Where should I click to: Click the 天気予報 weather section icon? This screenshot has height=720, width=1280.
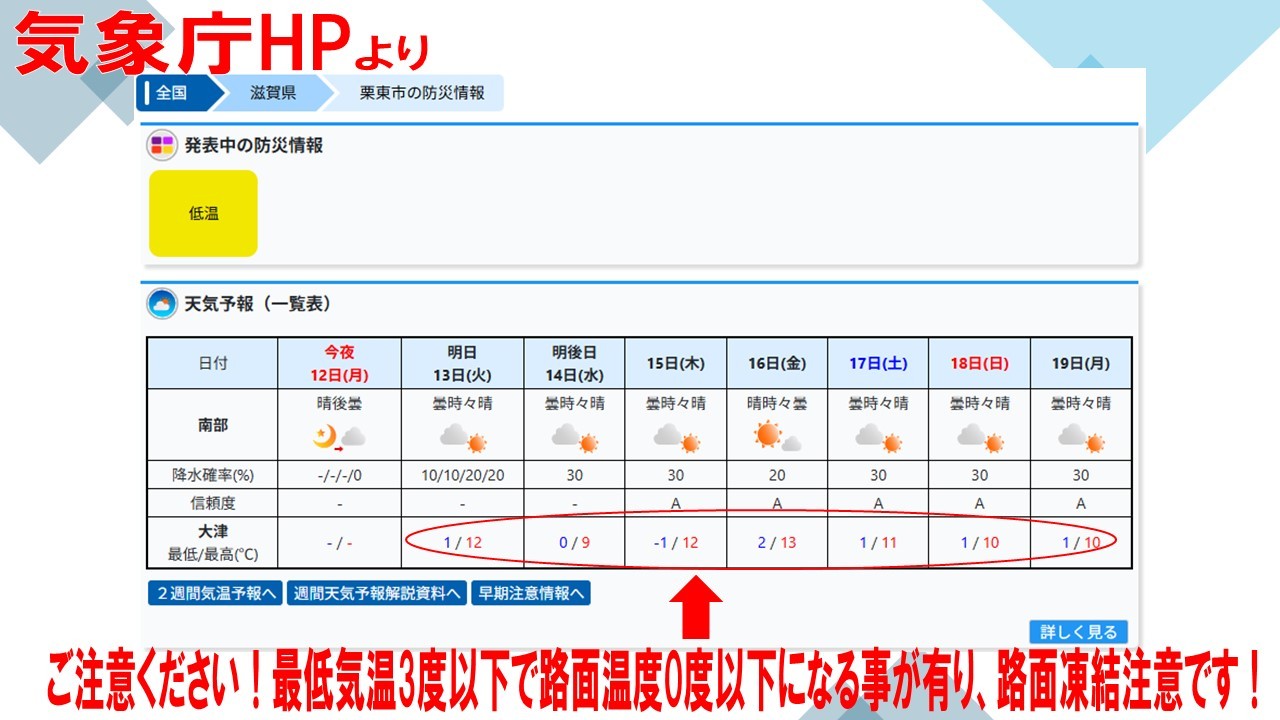click(161, 304)
